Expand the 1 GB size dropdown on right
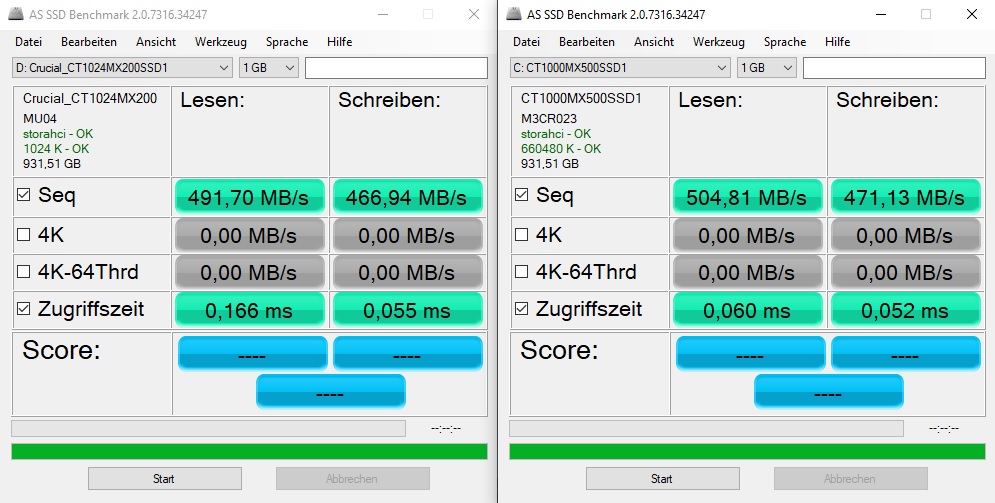Screen dimensions: 995x503 767,68
